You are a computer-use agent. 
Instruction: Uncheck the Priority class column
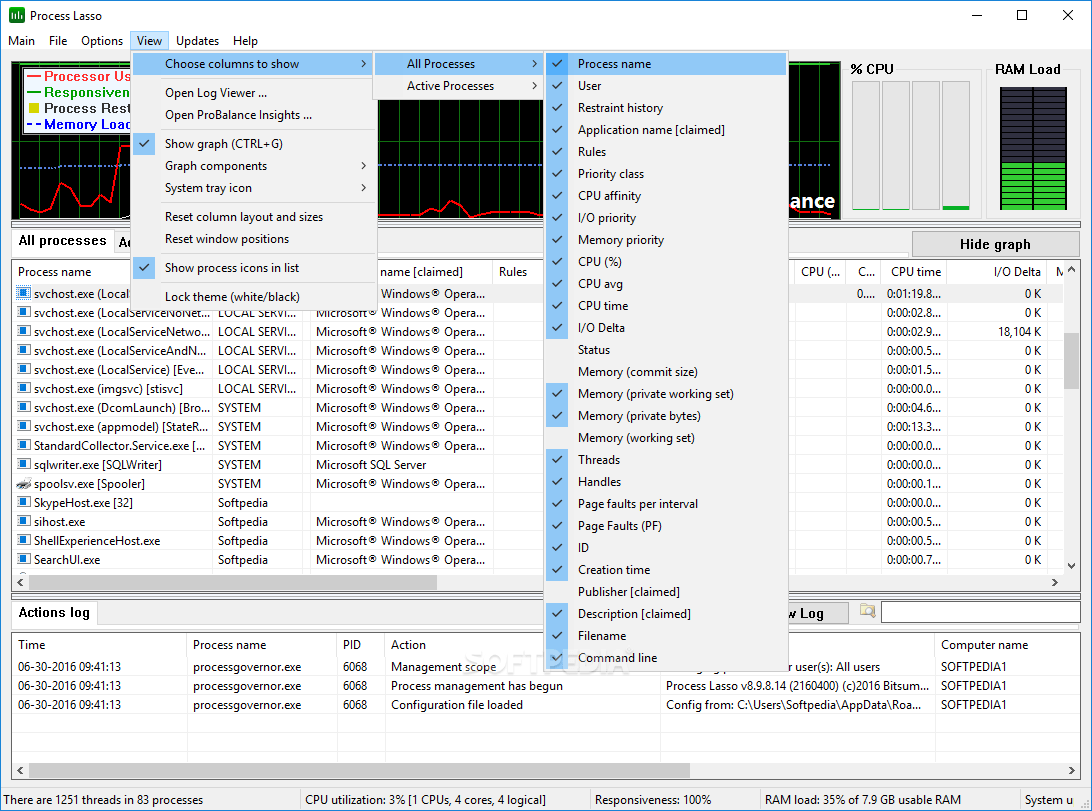click(x=666, y=173)
